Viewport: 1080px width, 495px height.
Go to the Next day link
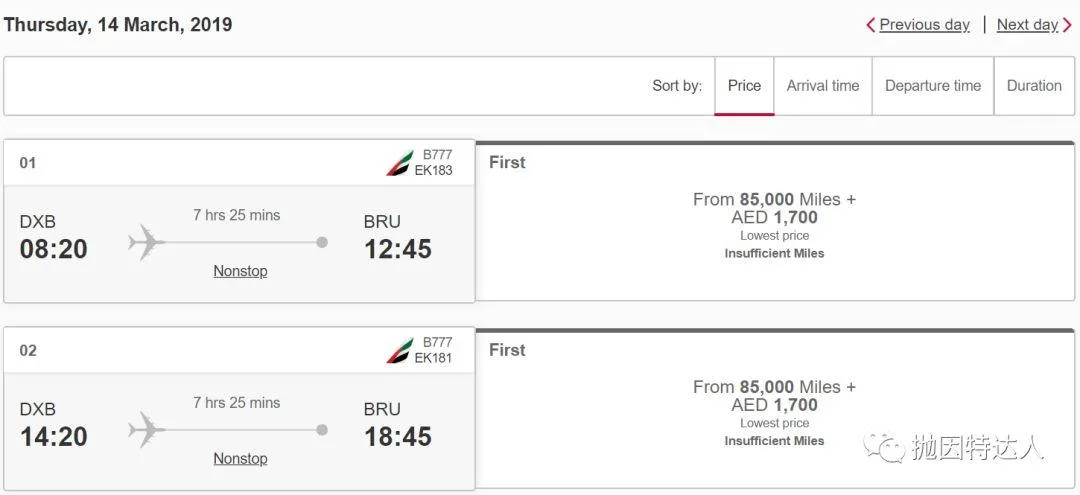click(1027, 25)
